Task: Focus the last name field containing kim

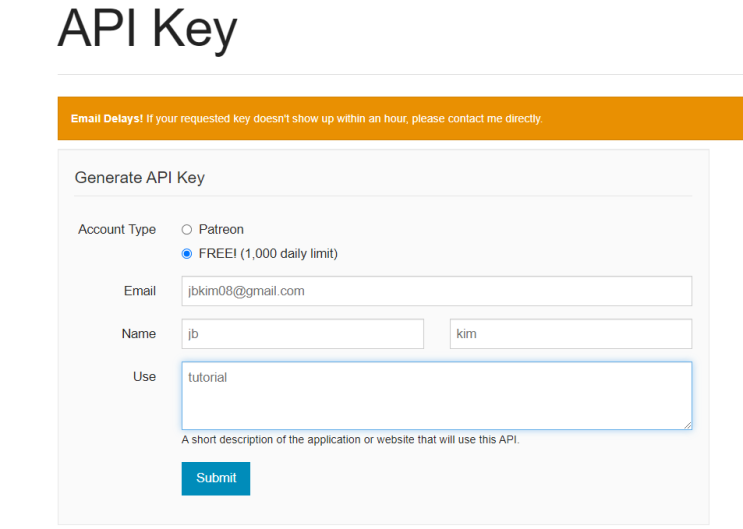Action: pos(571,334)
